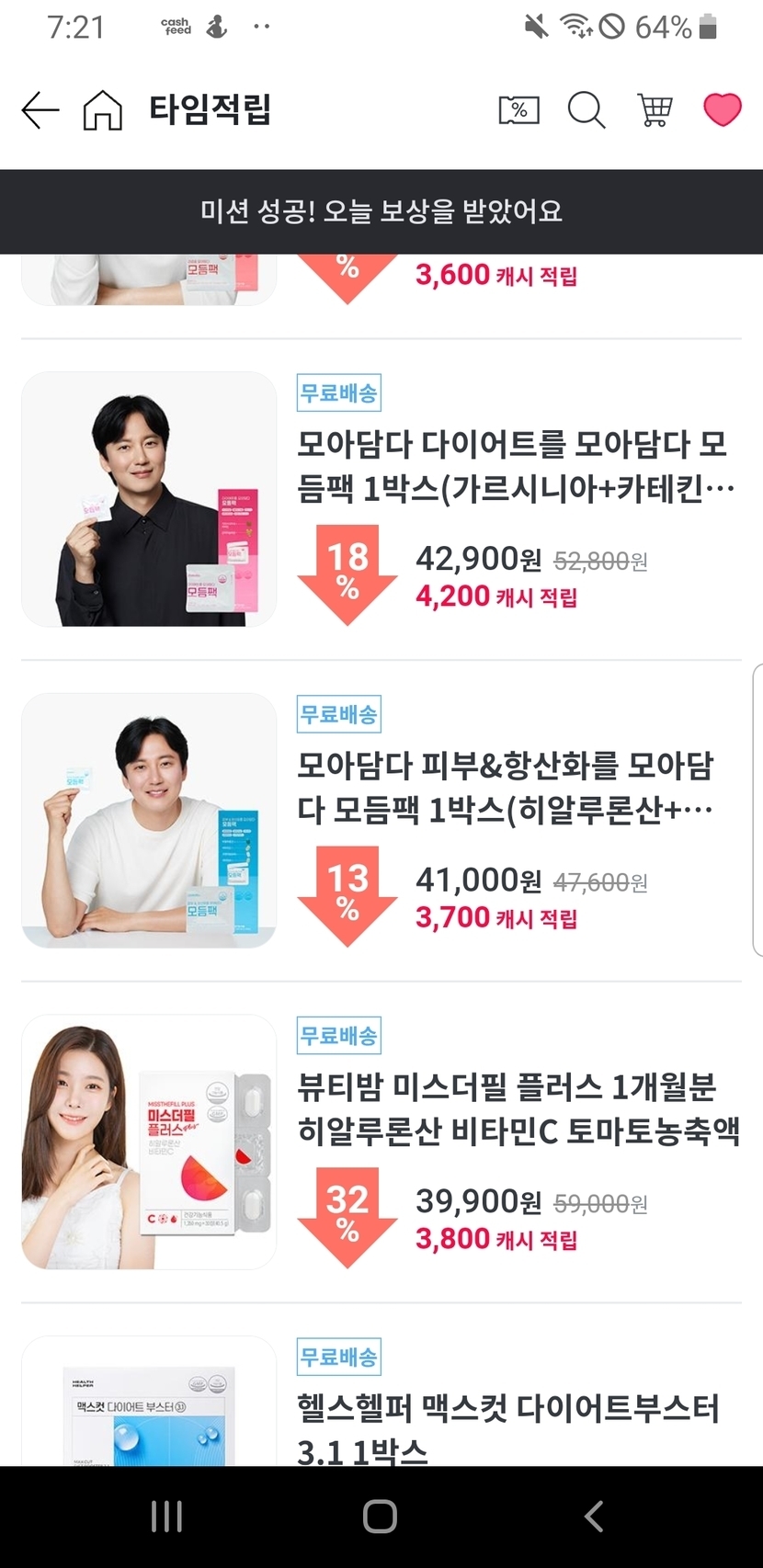The width and height of the screenshot is (763, 1568).
Task: Tap Android back navigation chevron
Action: click(594, 1517)
